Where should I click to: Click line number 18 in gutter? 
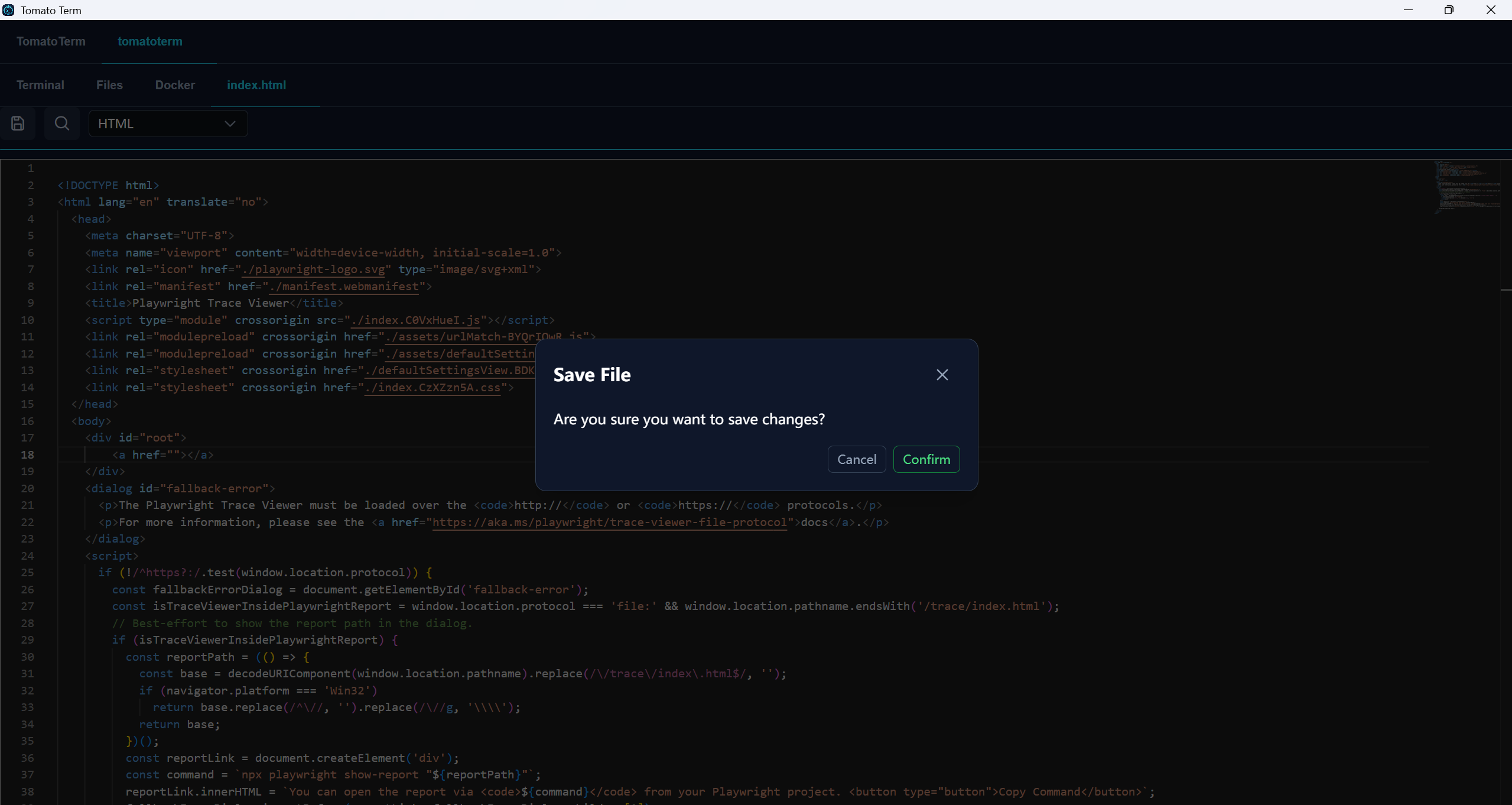click(x=27, y=455)
